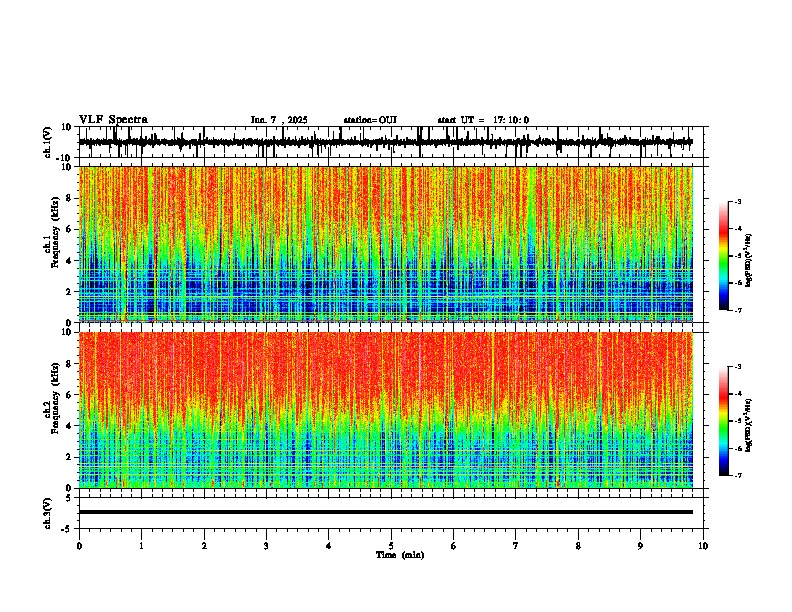Click the ch.2 spectrogram color scale bar

coord(724,421)
